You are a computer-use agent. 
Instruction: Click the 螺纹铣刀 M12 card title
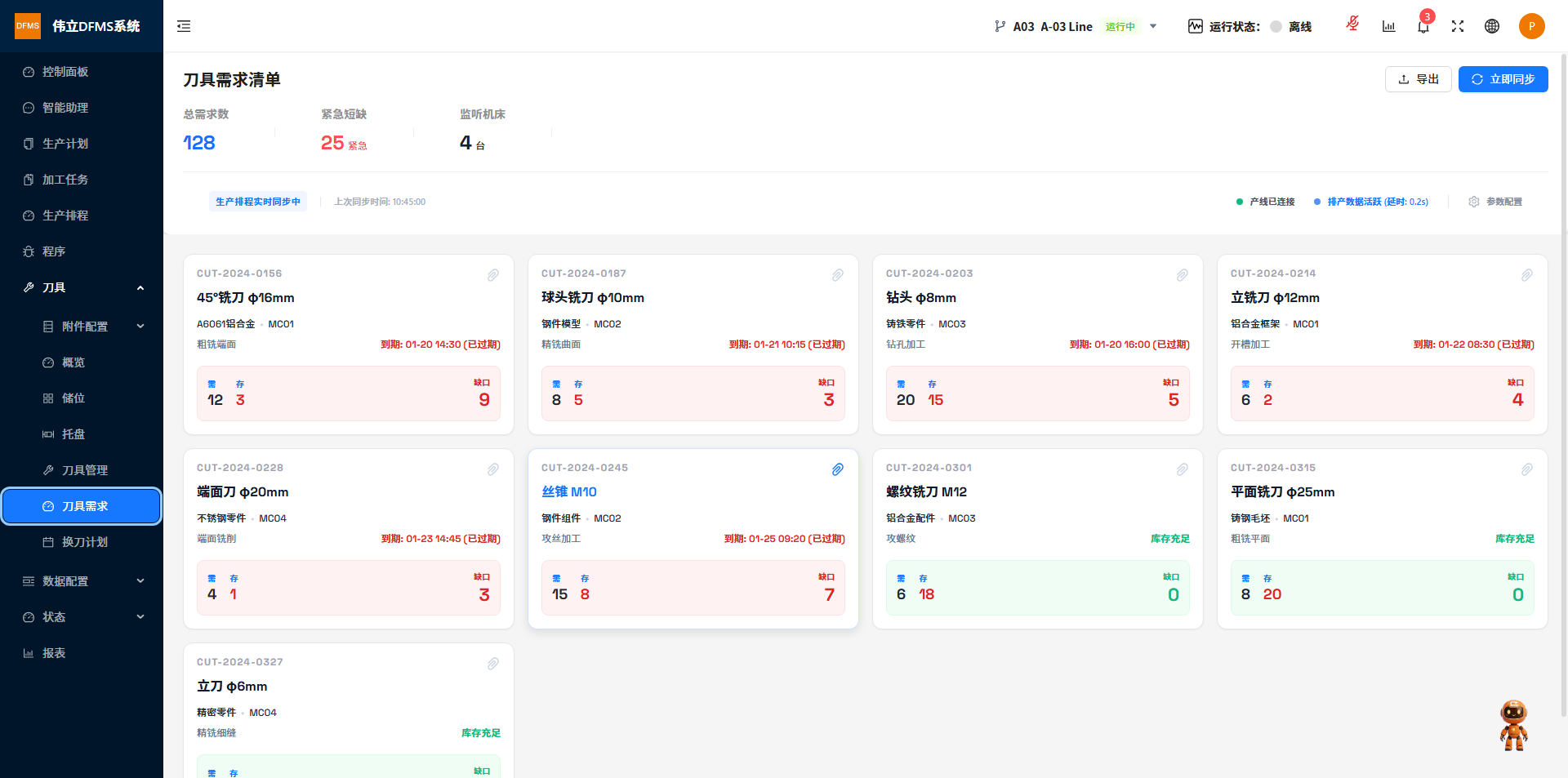(x=926, y=492)
